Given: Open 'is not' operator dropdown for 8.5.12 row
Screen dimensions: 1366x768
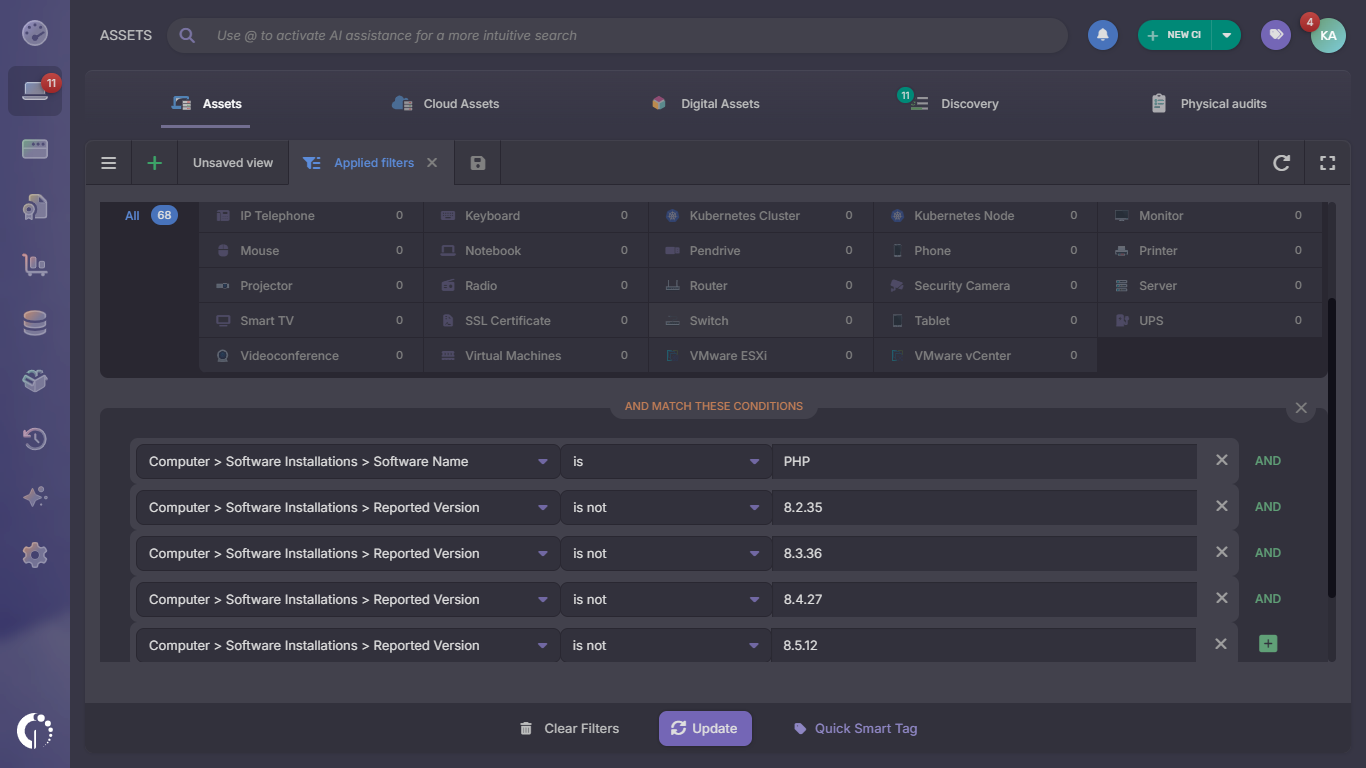Looking at the screenshot, I should pyautogui.click(x=666, y=645).
